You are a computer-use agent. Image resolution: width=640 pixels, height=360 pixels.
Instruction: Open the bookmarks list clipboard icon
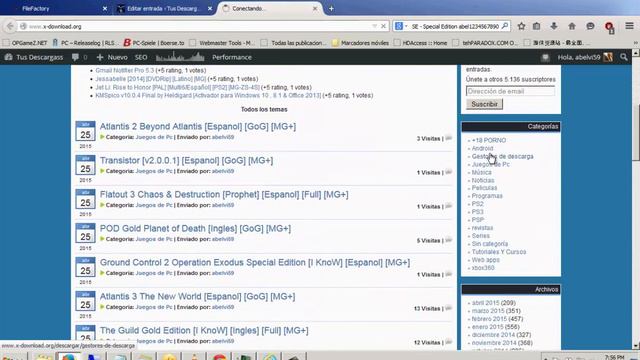[x=536, y=26]
